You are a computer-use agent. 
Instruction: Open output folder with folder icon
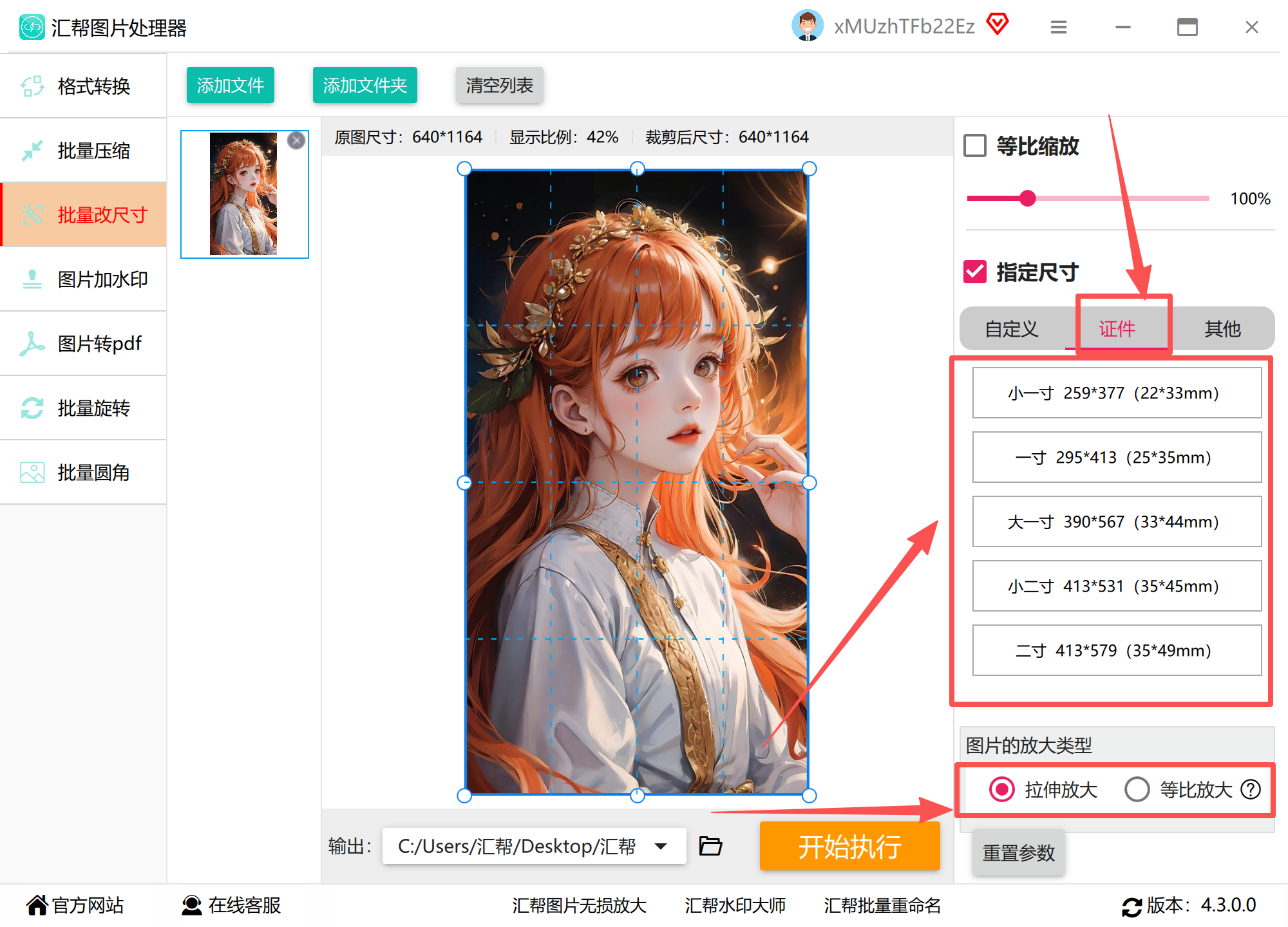710,846
